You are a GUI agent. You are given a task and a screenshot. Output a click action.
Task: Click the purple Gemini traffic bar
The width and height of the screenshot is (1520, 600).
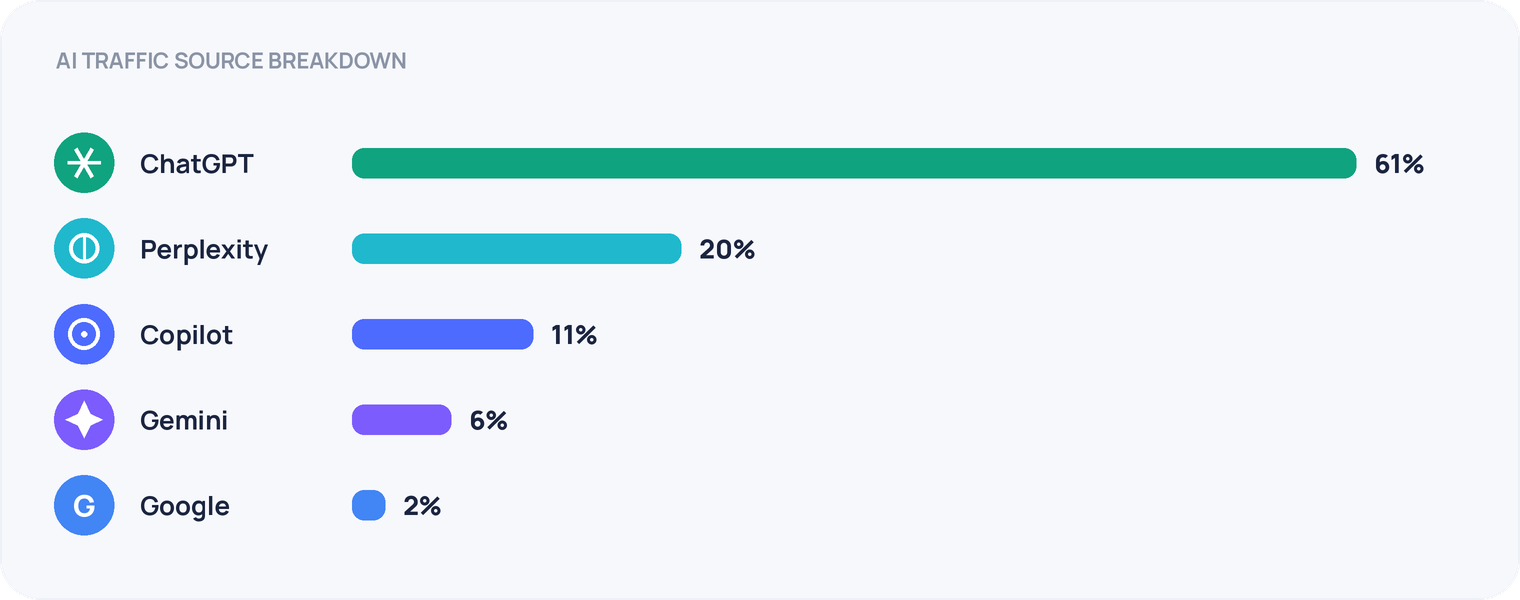(402, 420)
